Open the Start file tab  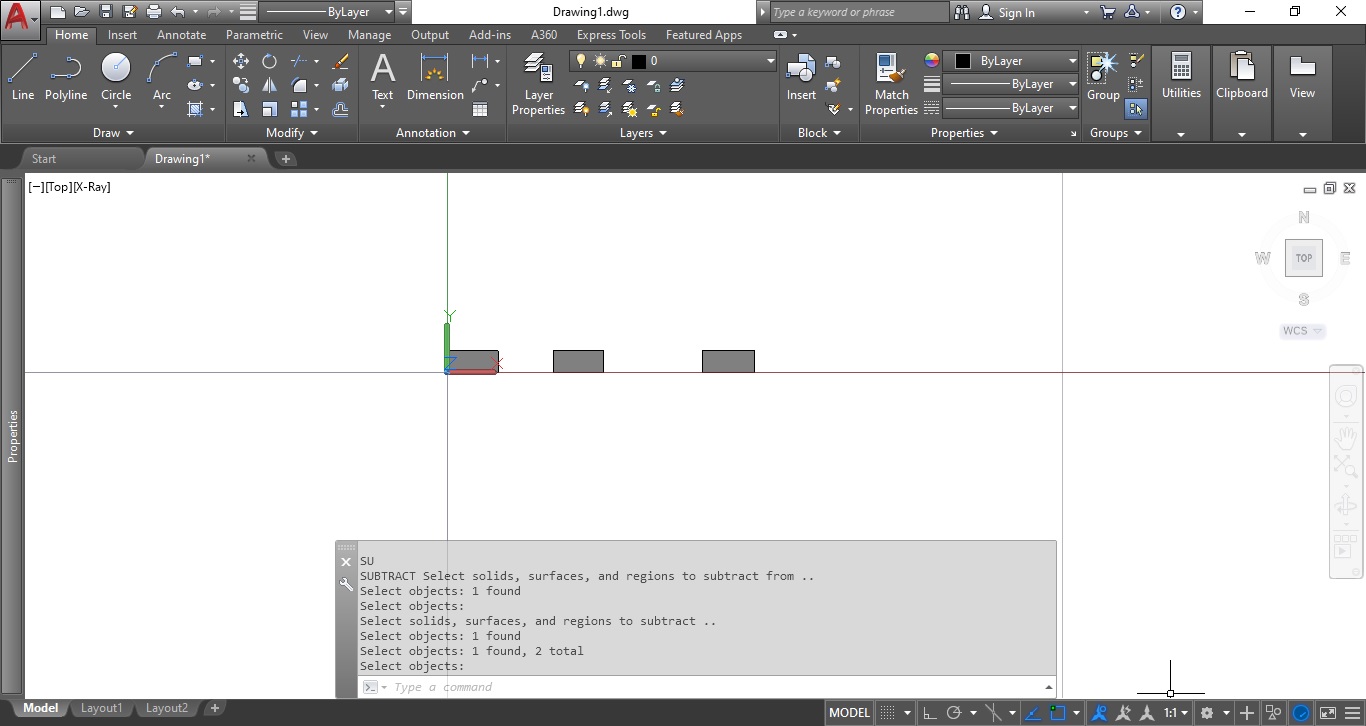click(x=44, y=158)
